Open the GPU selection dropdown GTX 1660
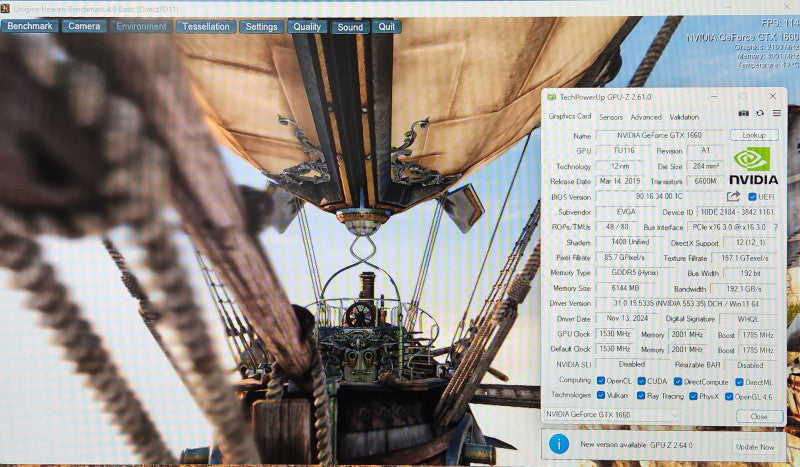The width and height of the screenshot is (800, 467). point(612,415)
